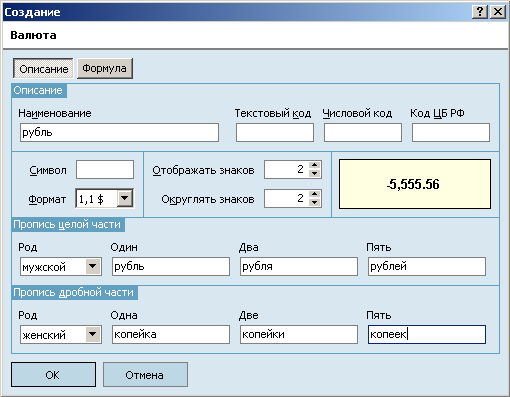Click the Два field with рубля
510x397 pixels.
tap(299, 266)
